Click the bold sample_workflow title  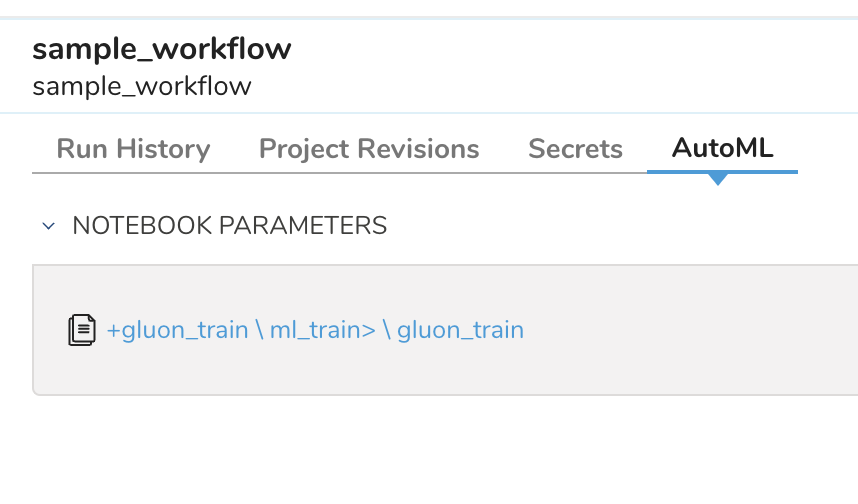coord(162,49)
